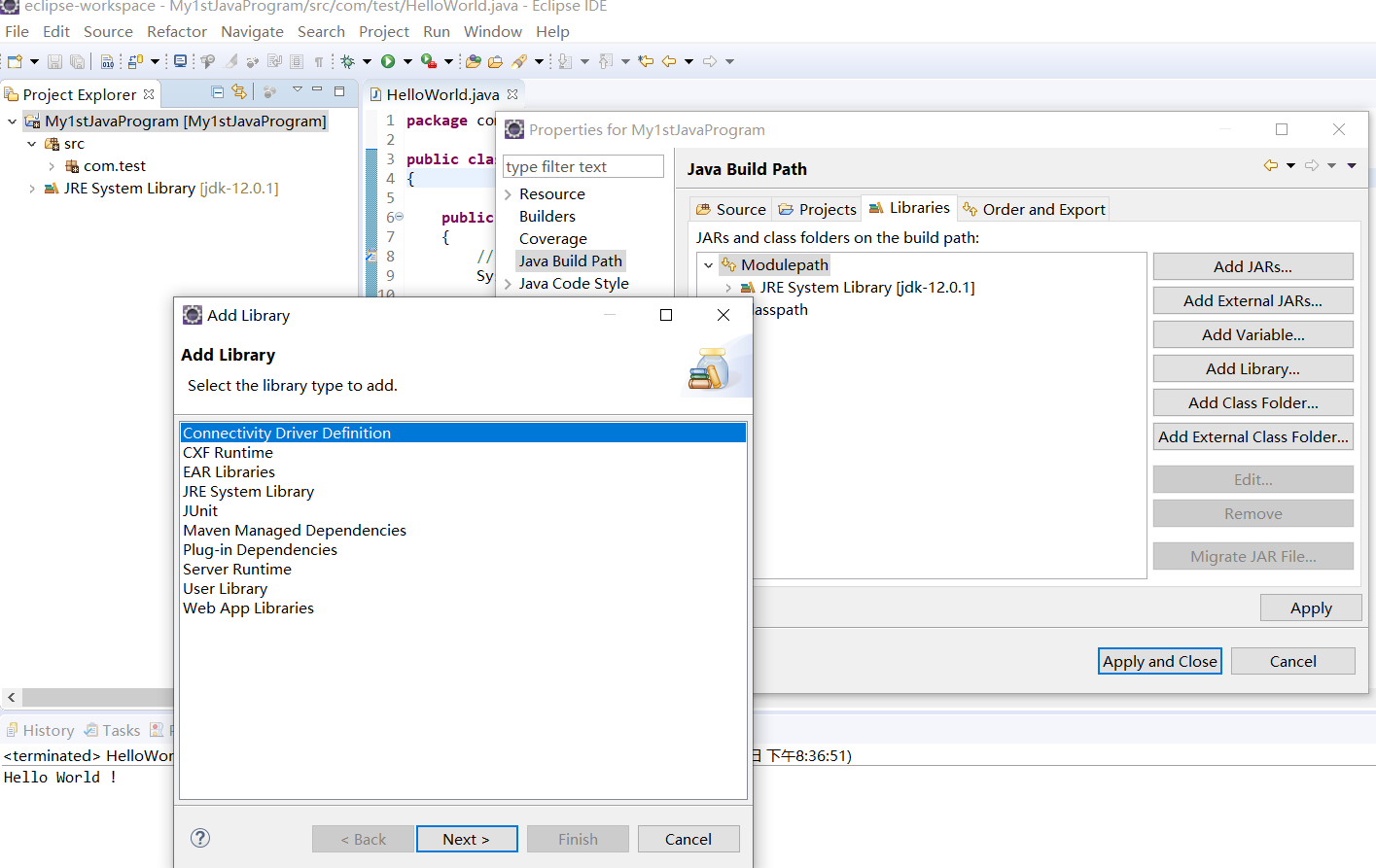Screen dimensions: 1376x868
Task: Toggle Link with Editor in Project Explorer
Action: pyautogui.click(x=239, y=91)
